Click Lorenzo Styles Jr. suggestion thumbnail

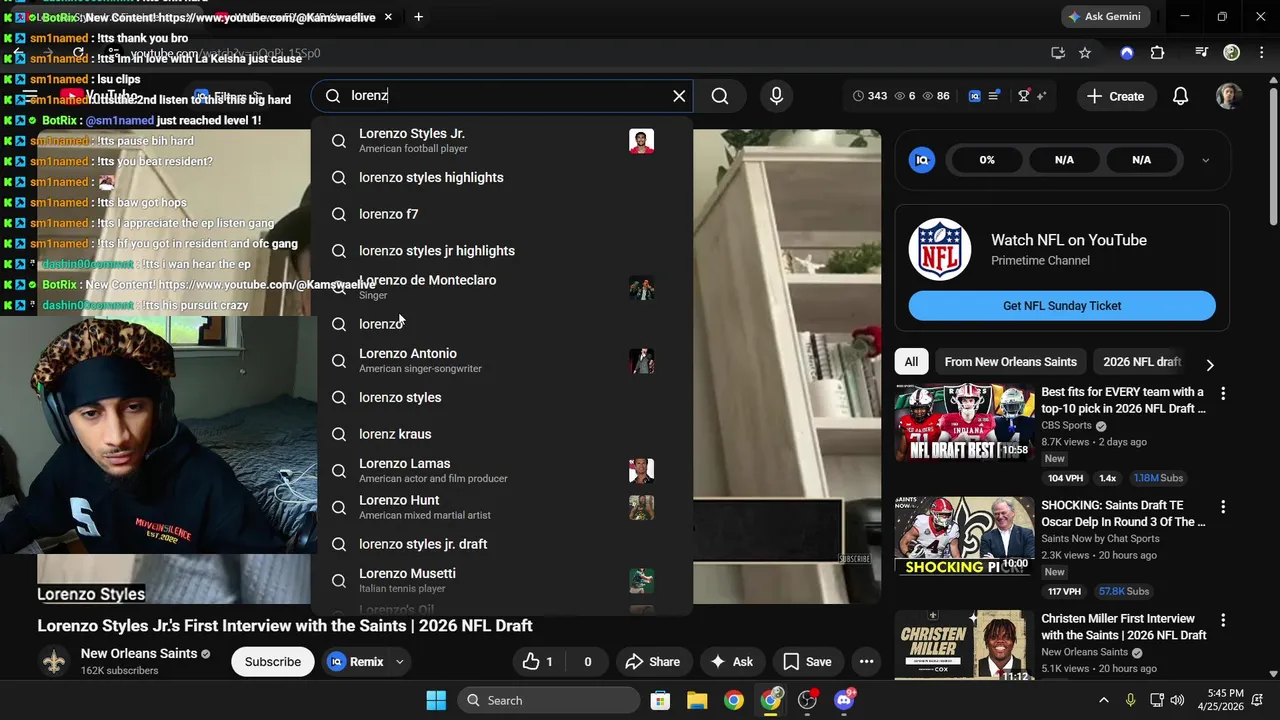tap(641, 141)
